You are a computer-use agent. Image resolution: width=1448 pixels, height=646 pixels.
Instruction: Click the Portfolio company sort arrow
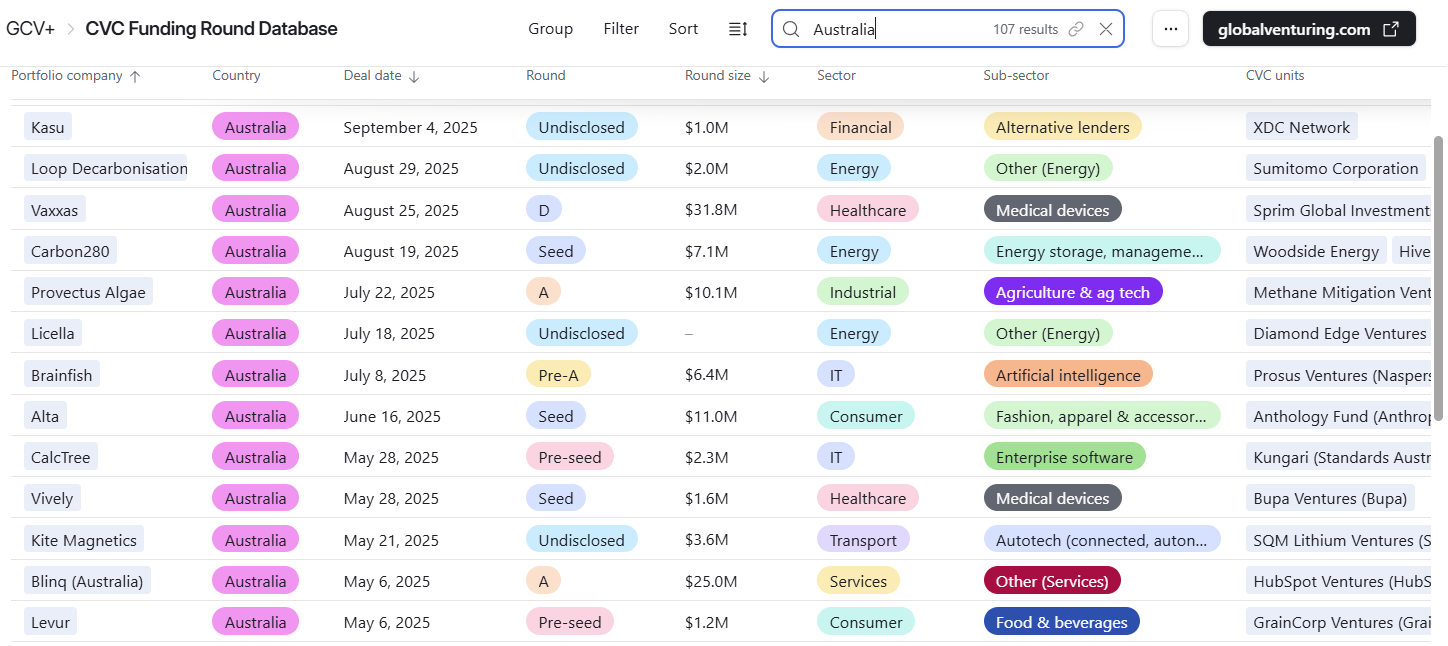(x=136, y=76)
